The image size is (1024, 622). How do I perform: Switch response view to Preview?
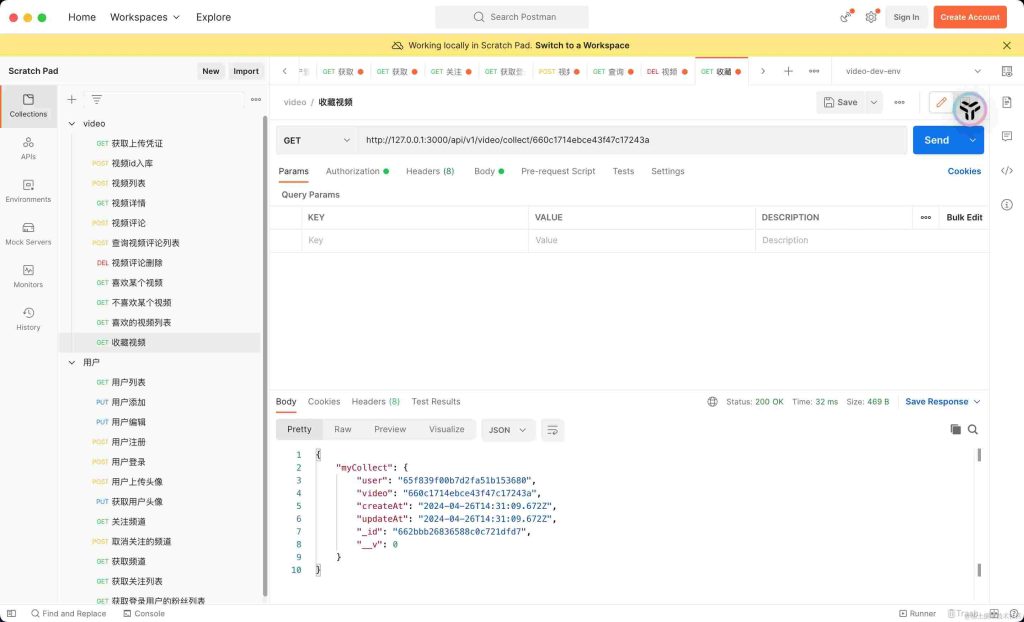coord(390,428)
